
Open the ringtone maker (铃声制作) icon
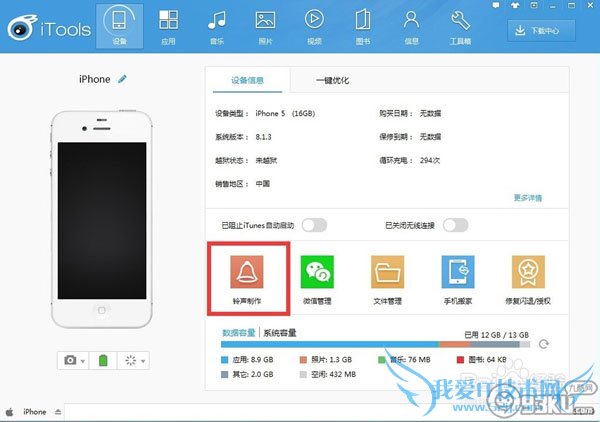tap(247, 272)
